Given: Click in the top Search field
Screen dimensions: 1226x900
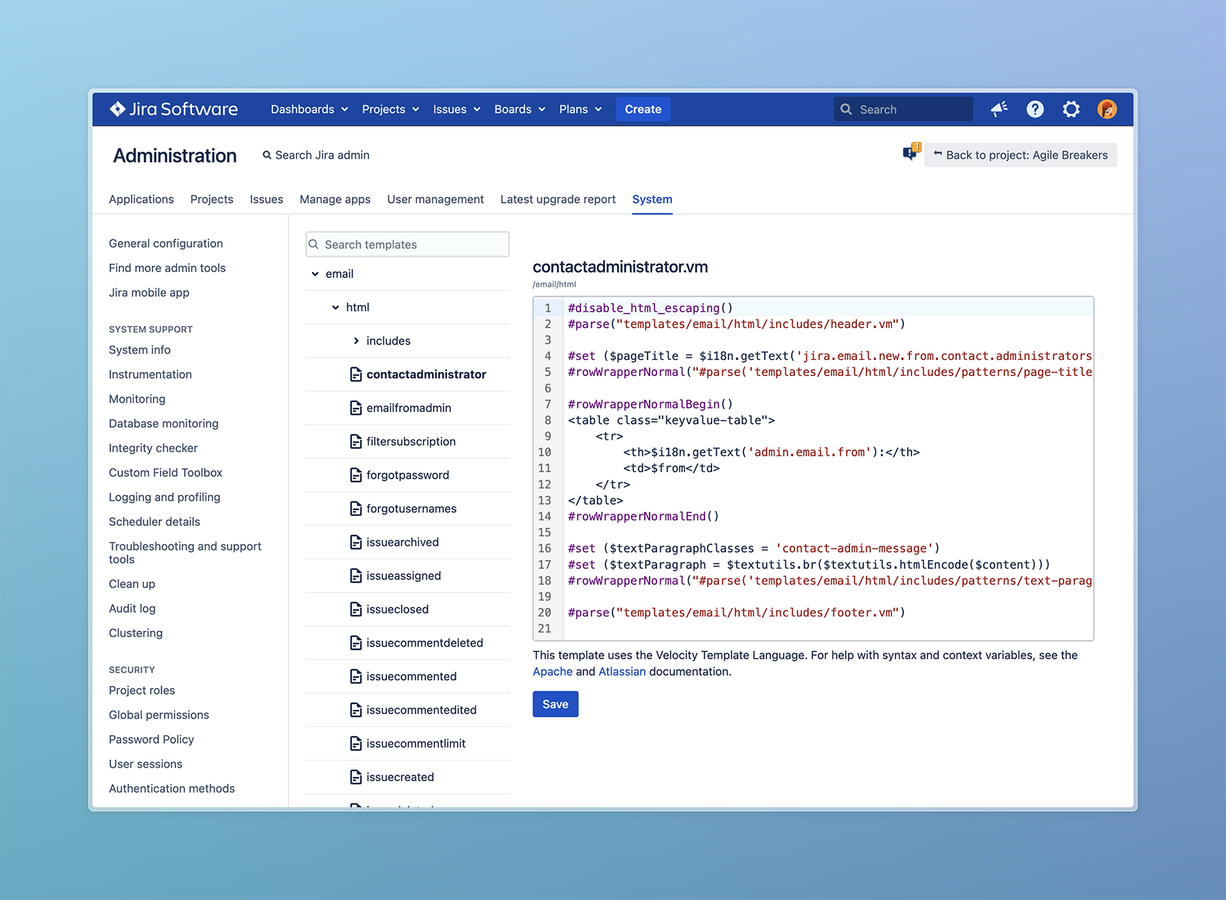Looking at the screenshot, I should point(903,109).
